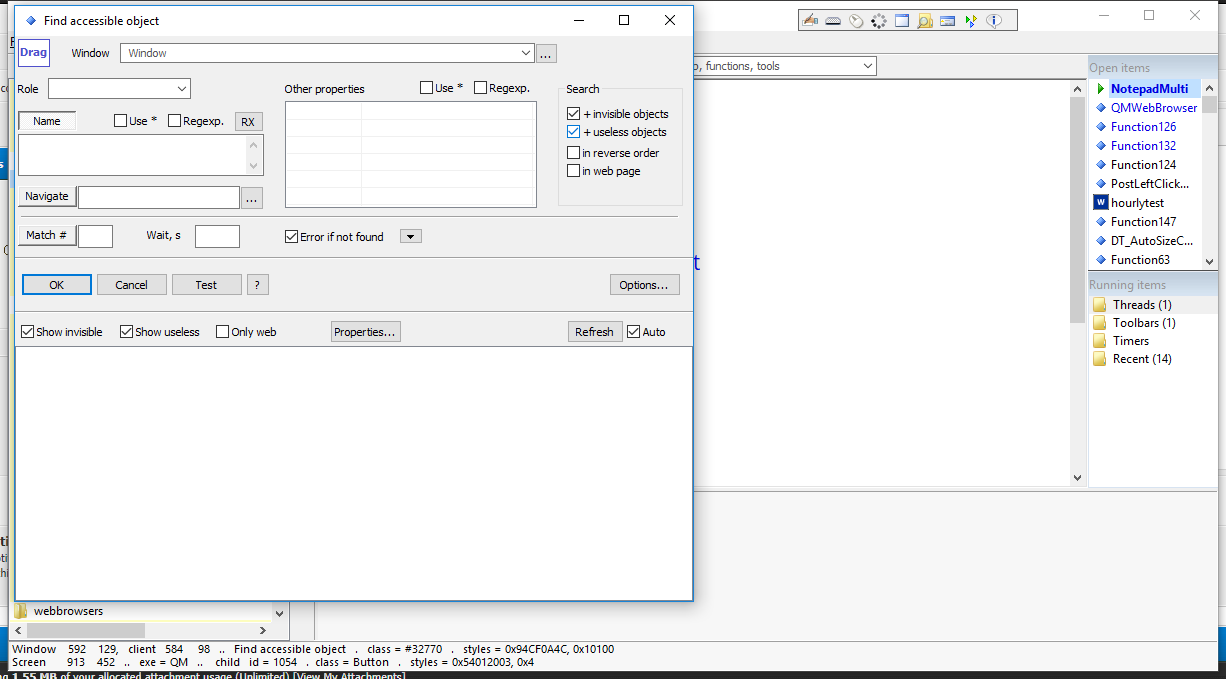Expand the Window combo box
The width and height of the screenshot is (1226, 679).
[526, 53]
